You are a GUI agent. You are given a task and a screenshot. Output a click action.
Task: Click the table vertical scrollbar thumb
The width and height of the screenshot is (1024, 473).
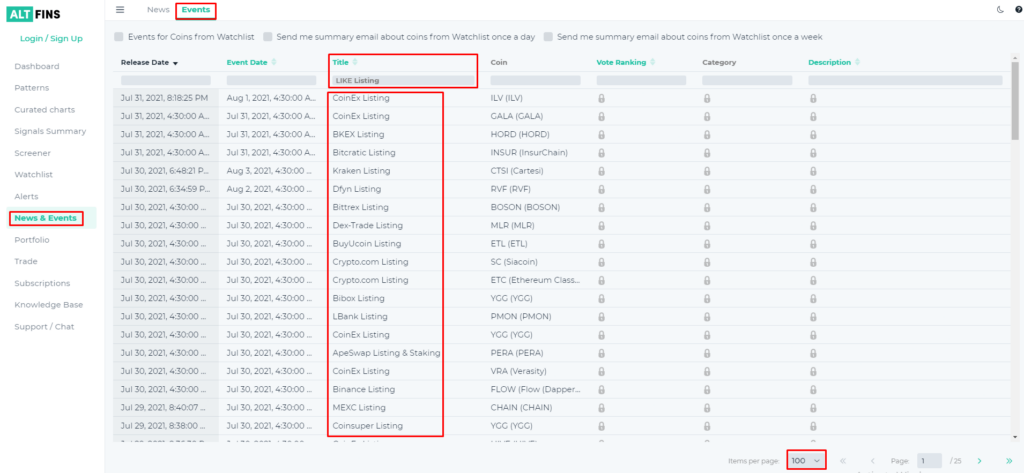[x=1014, y=101]
